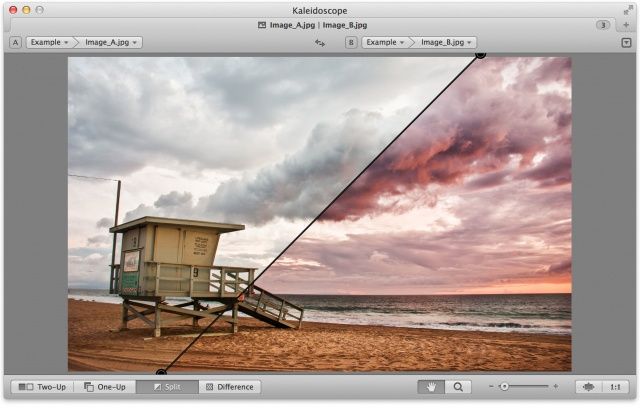Expand the far-right path bar menu arrow

point(627,43)
